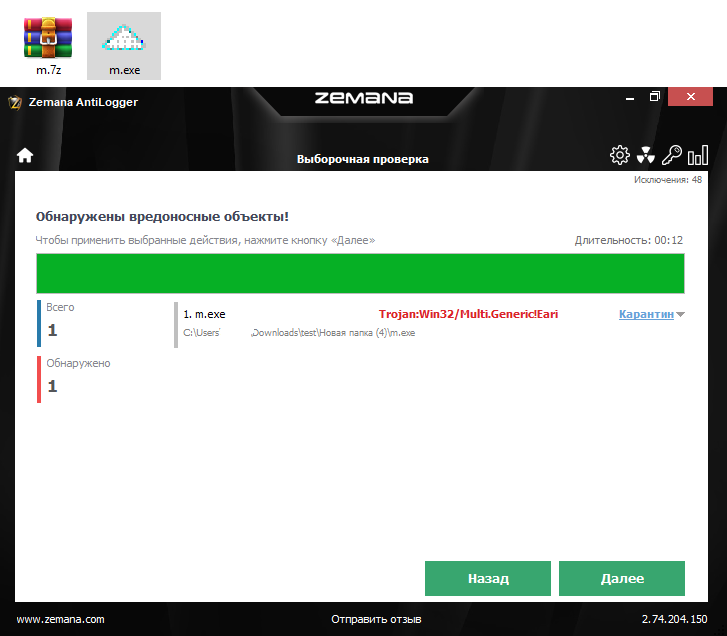
Task: Click the Zemana AntiLogger app logo
Action: (x=15, y=102)
